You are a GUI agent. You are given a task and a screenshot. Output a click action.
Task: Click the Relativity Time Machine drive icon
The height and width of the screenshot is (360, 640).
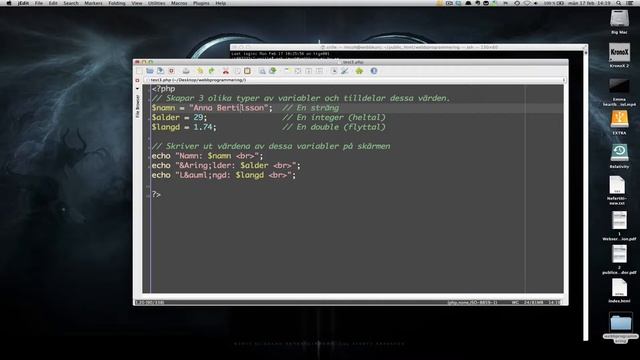point(619,153)
